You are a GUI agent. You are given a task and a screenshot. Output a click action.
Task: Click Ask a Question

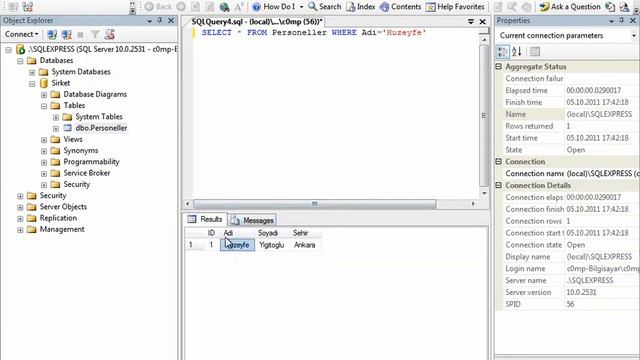[570, 7]
